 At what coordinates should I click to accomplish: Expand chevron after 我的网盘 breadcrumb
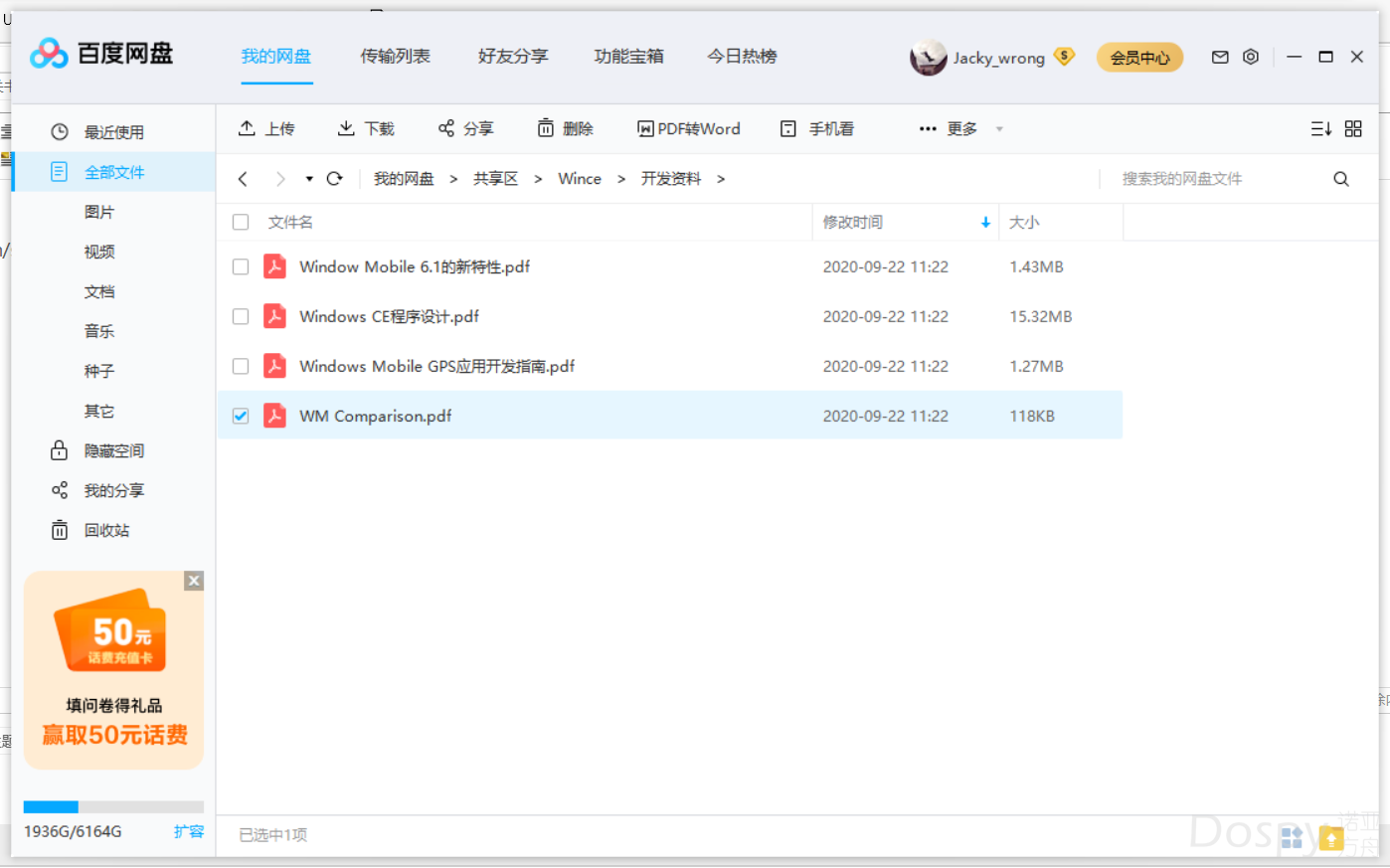453,179
